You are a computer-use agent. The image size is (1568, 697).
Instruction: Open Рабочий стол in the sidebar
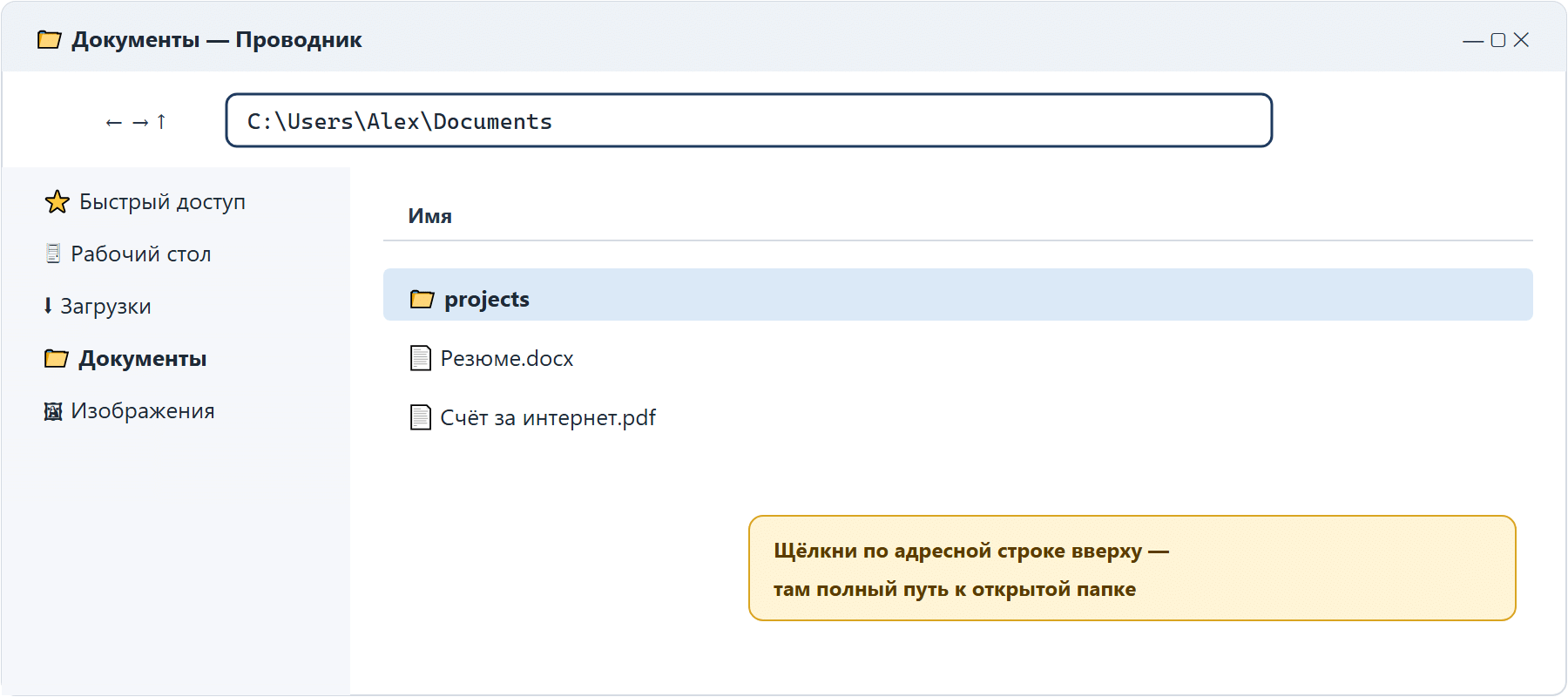[x=141, y=254]
